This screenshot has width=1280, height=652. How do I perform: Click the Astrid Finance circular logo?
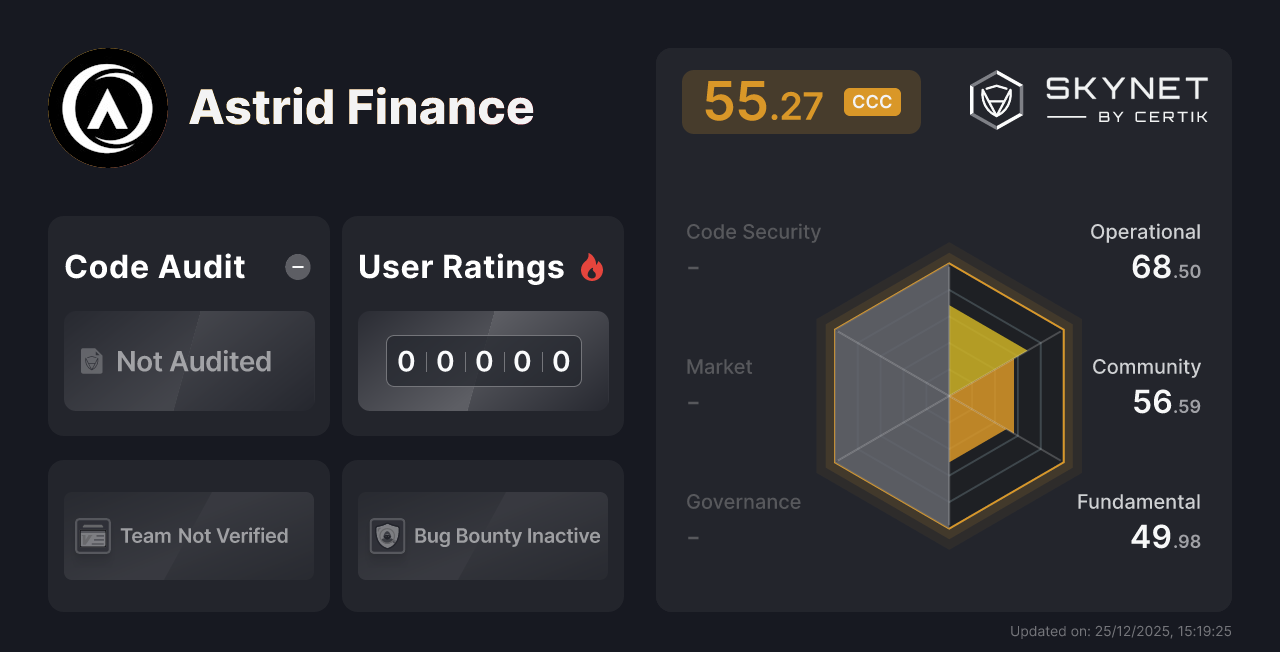tap(108, 108)
